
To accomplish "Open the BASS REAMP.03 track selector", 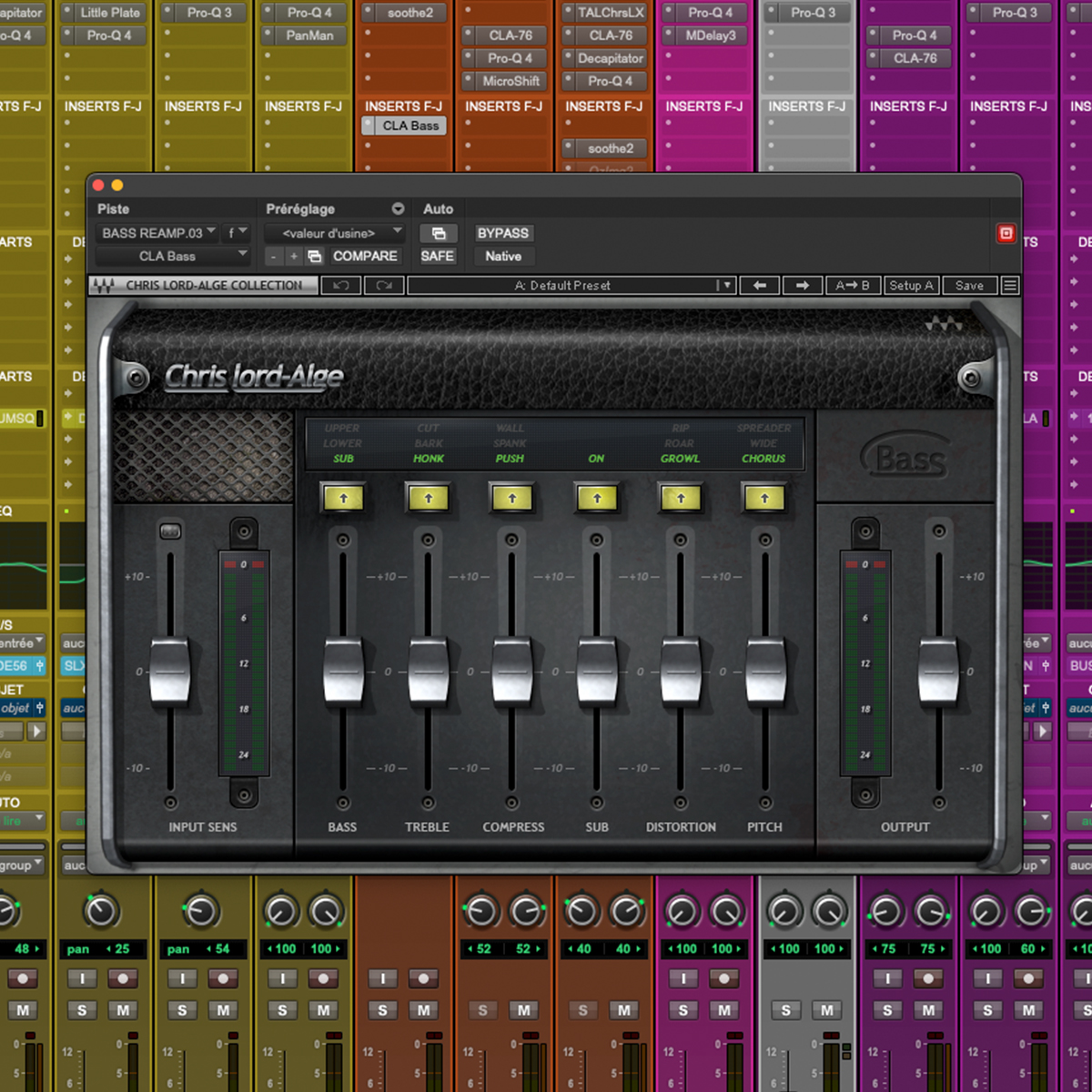I will click(x=157, y=234).
